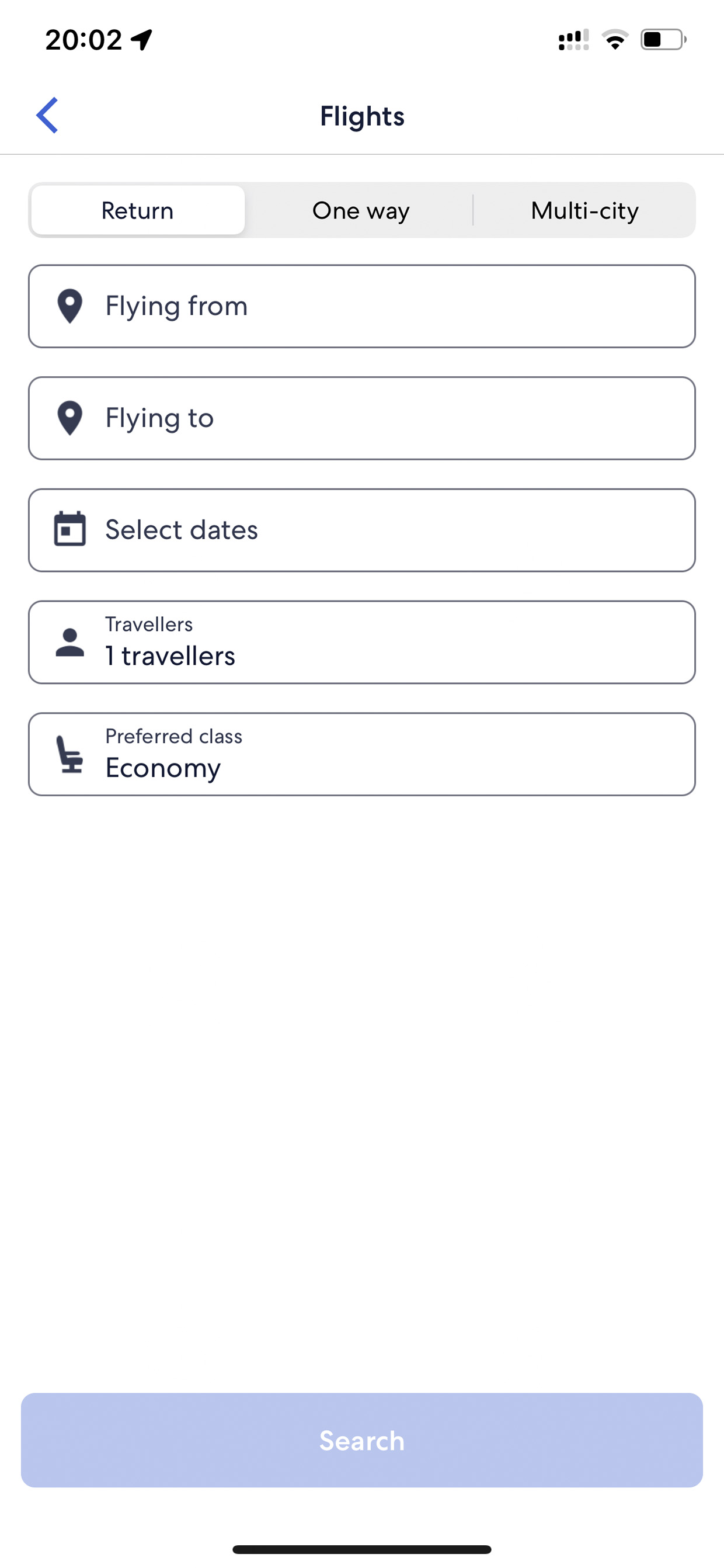This screenshot has width=724, height=1568.
Task: Tap the Wi-Fi status icon
Action: [615, 40]
